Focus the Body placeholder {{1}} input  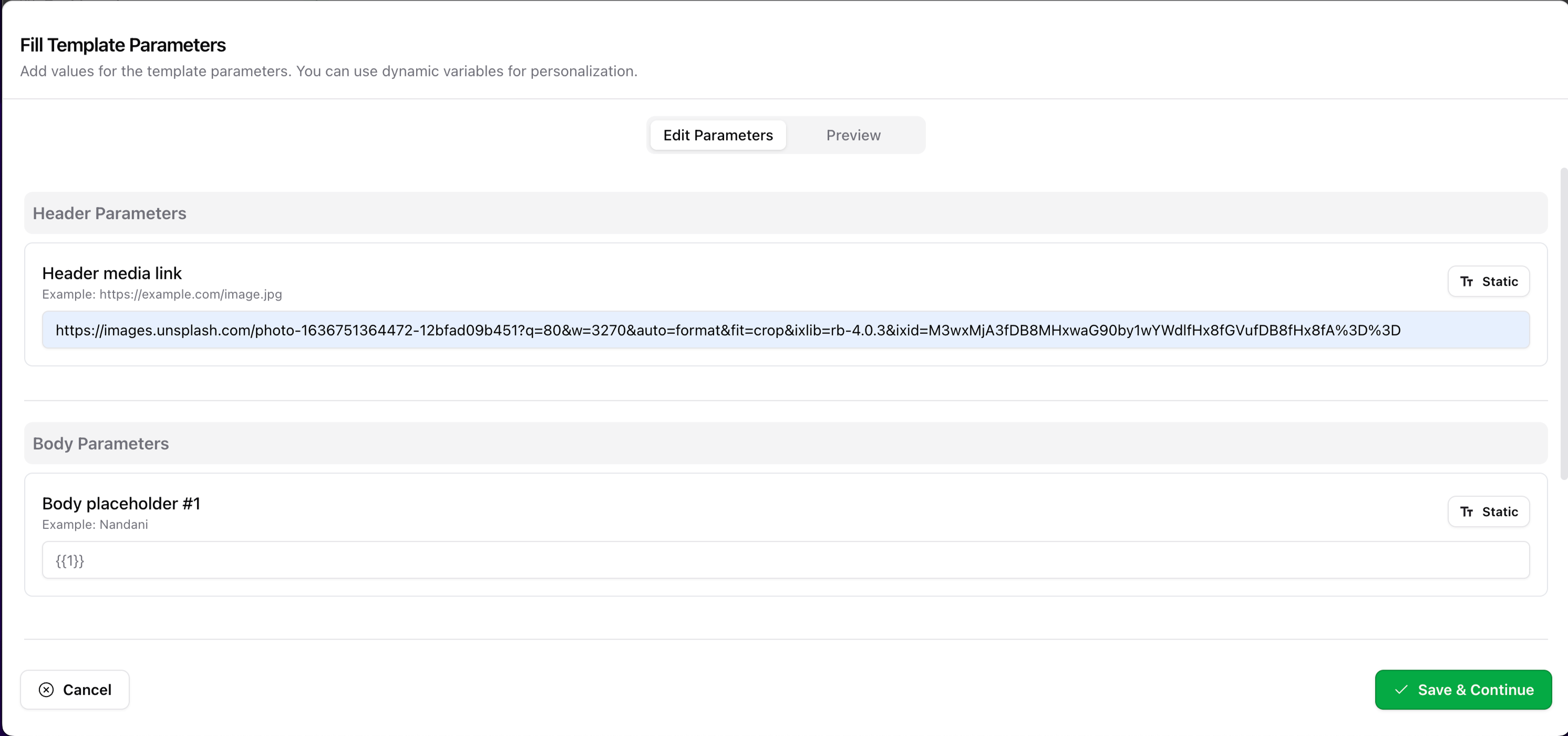click(x=785, y=560)
